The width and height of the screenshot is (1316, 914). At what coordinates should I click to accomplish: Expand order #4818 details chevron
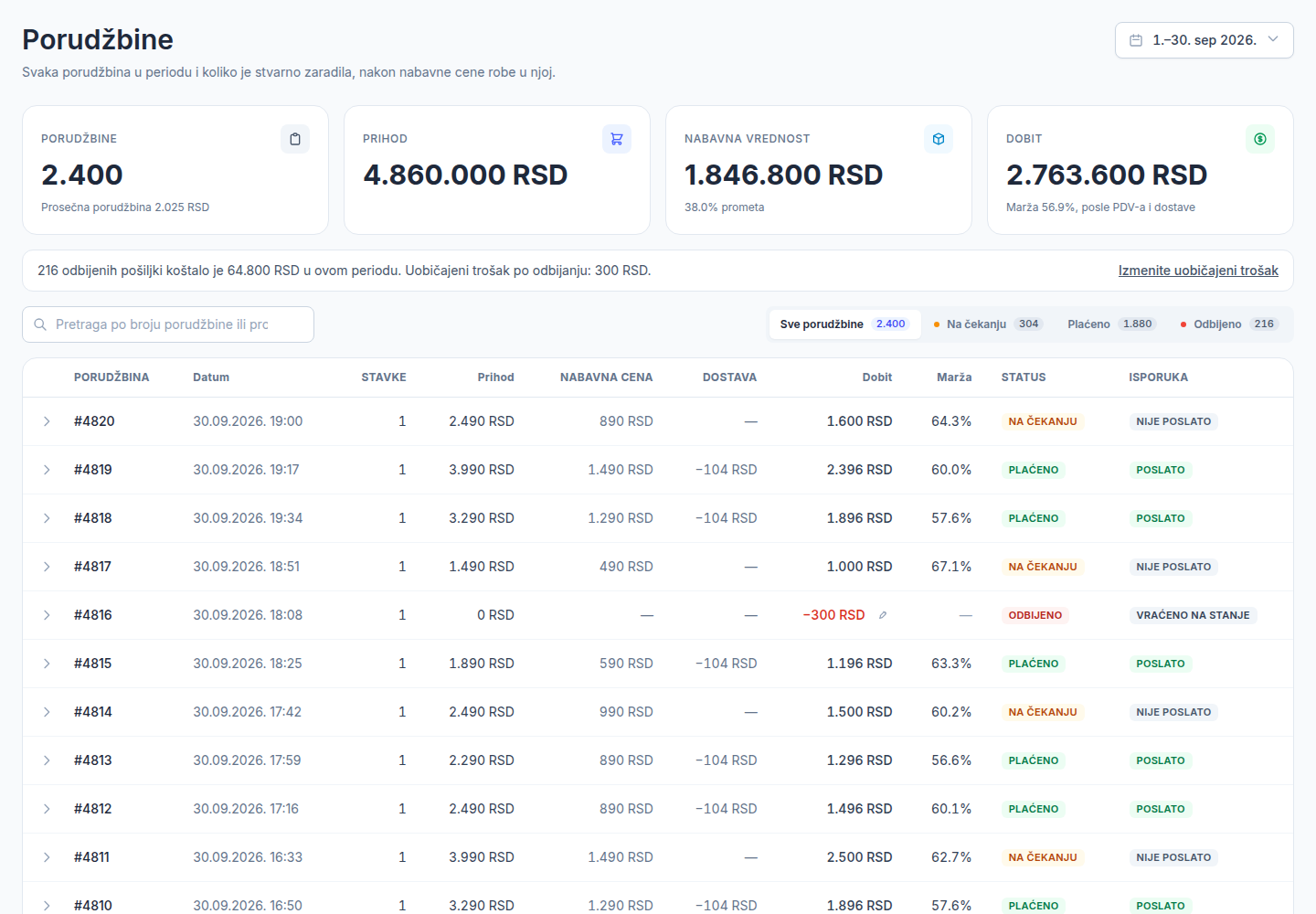coord(47,518)
